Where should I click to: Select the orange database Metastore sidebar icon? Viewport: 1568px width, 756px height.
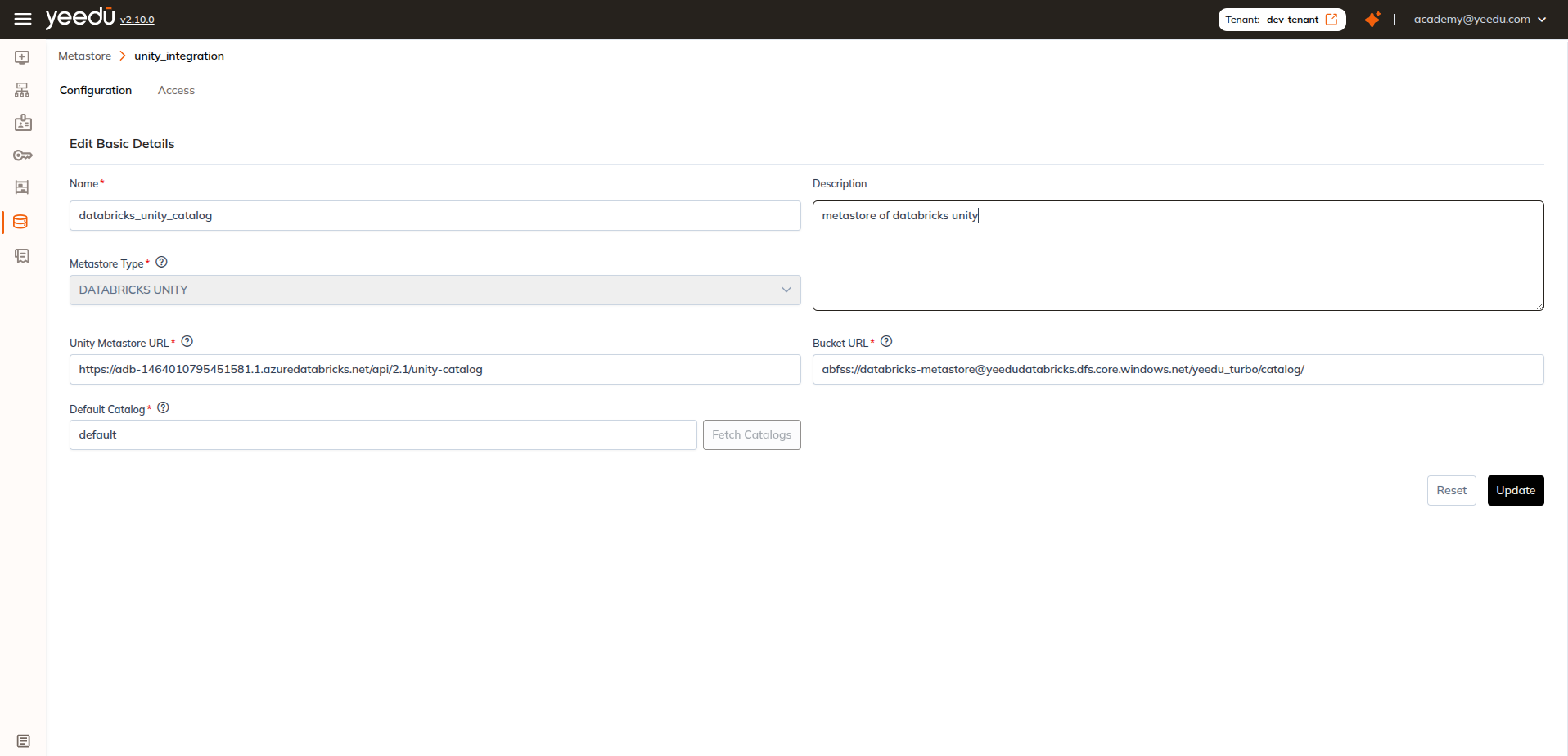pos(21,222)
